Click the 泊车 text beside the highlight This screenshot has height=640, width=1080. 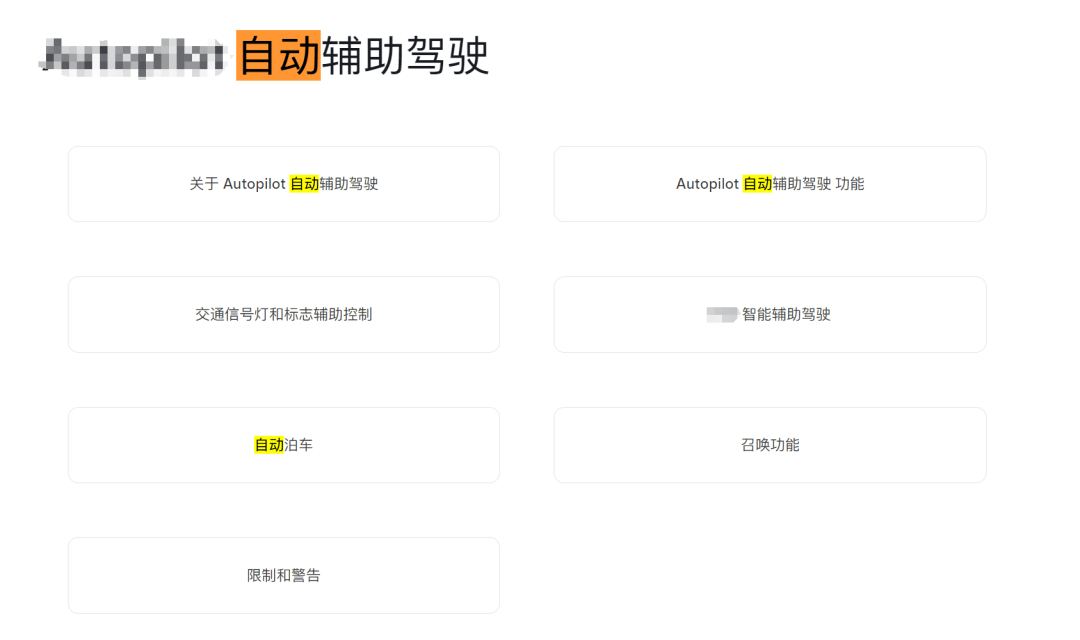pos(298,444)
